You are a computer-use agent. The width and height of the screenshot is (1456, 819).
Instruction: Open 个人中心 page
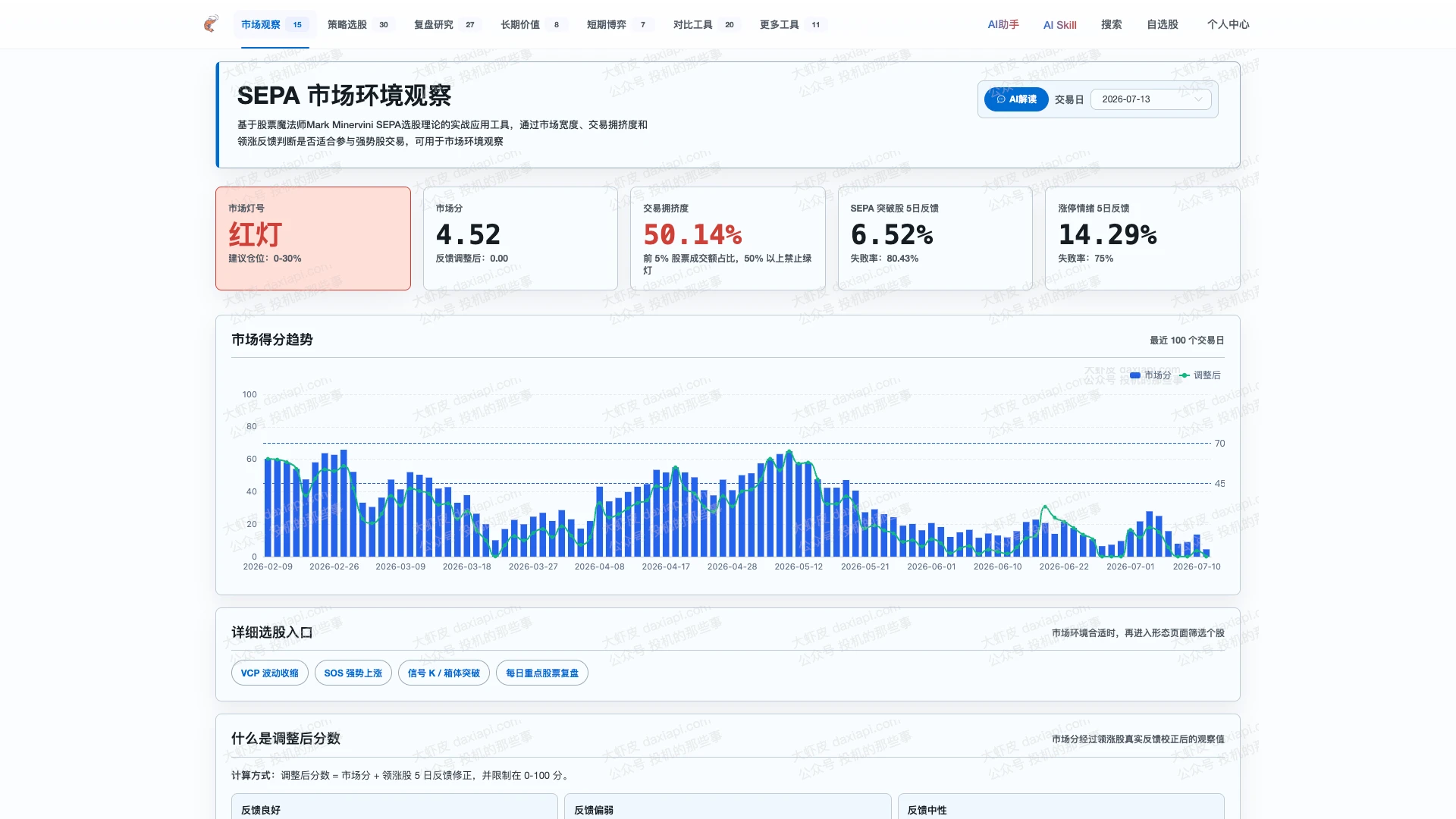(1228, 24)
